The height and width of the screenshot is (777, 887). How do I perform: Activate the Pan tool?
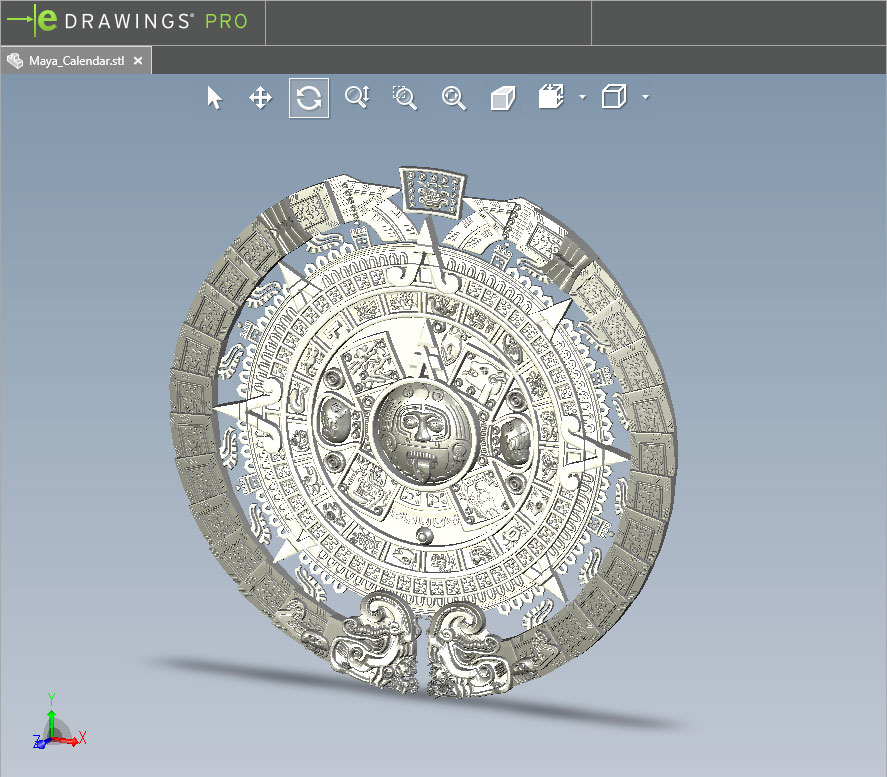click(260, 98)
